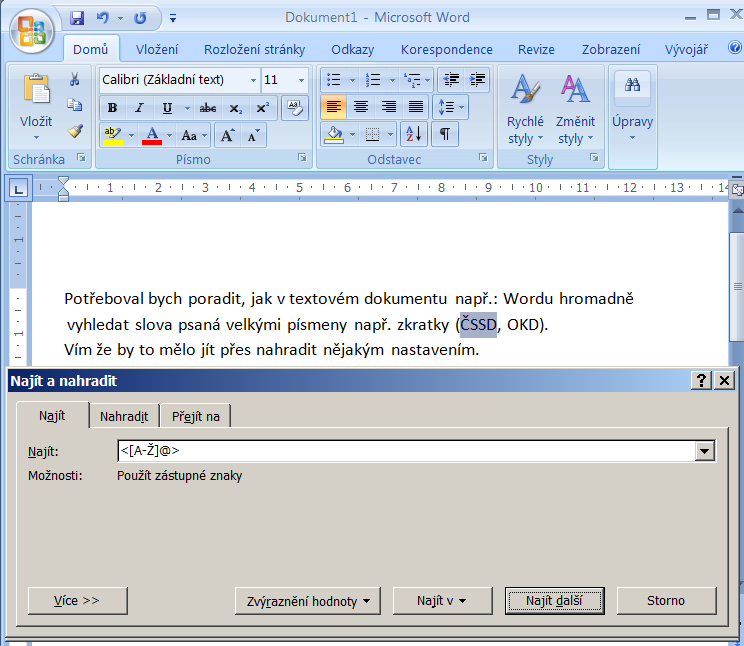
Task: Switch to the Korespondence ribbon tab
Action: [x=446, y=49]
